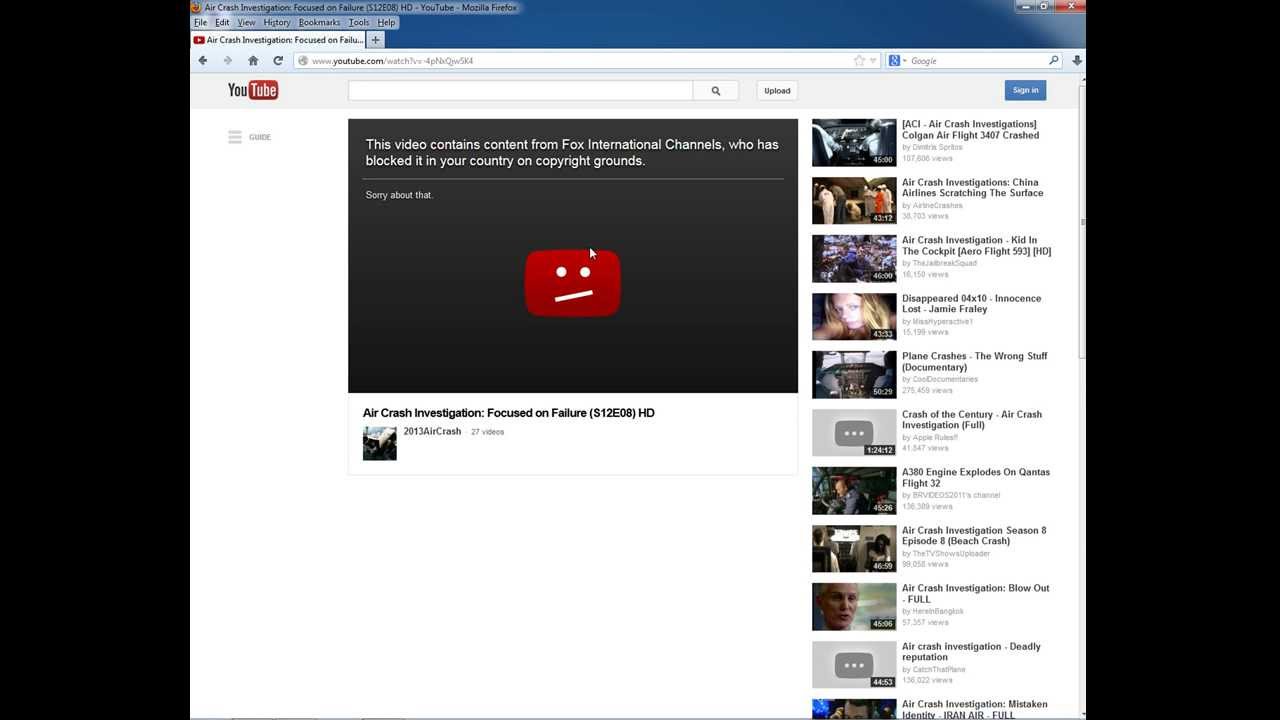Click Disappeared 04x10 Innocence Lost title

tap(971, 304)
